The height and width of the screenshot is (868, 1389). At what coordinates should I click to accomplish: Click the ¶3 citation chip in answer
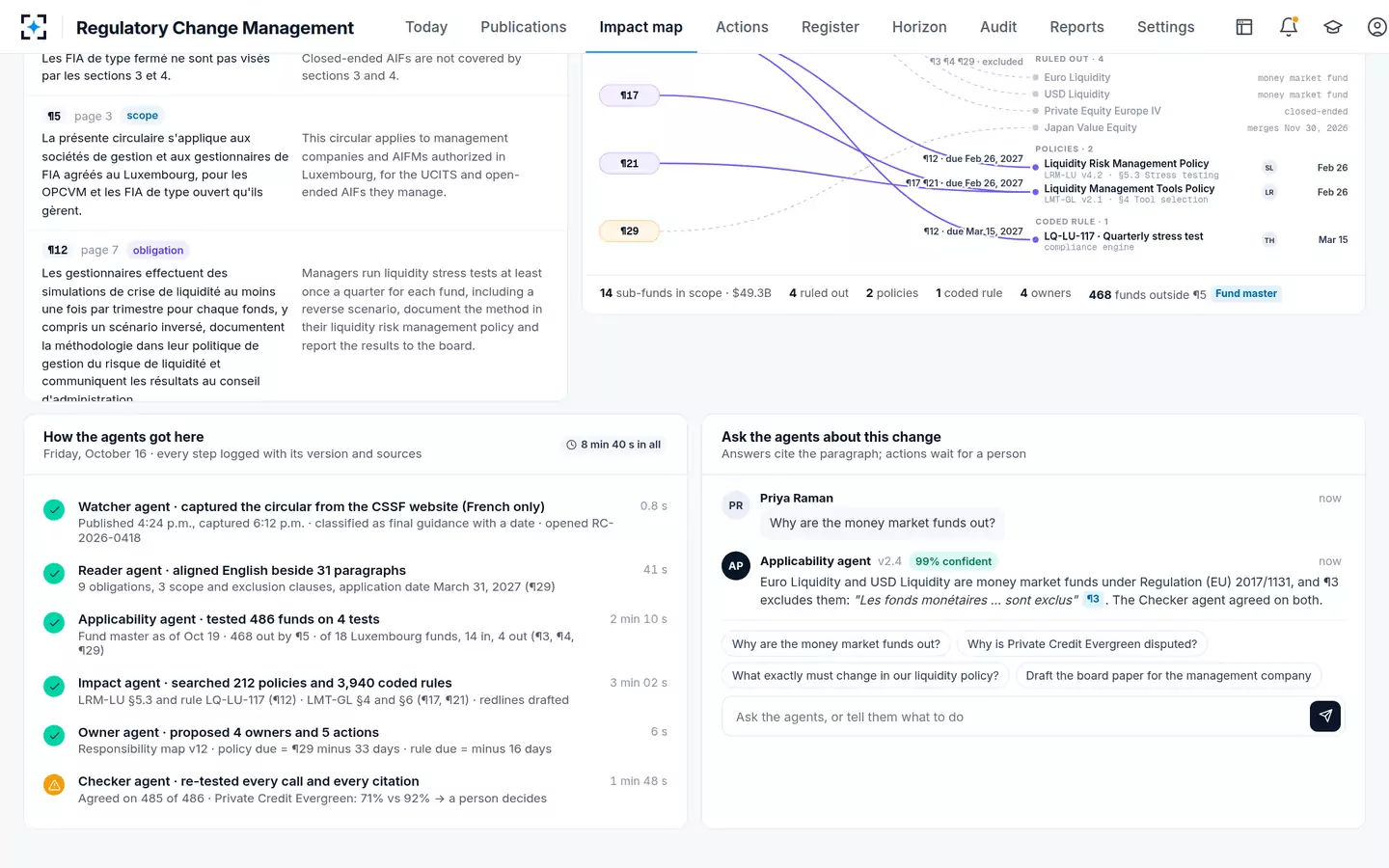(1093, 599)
